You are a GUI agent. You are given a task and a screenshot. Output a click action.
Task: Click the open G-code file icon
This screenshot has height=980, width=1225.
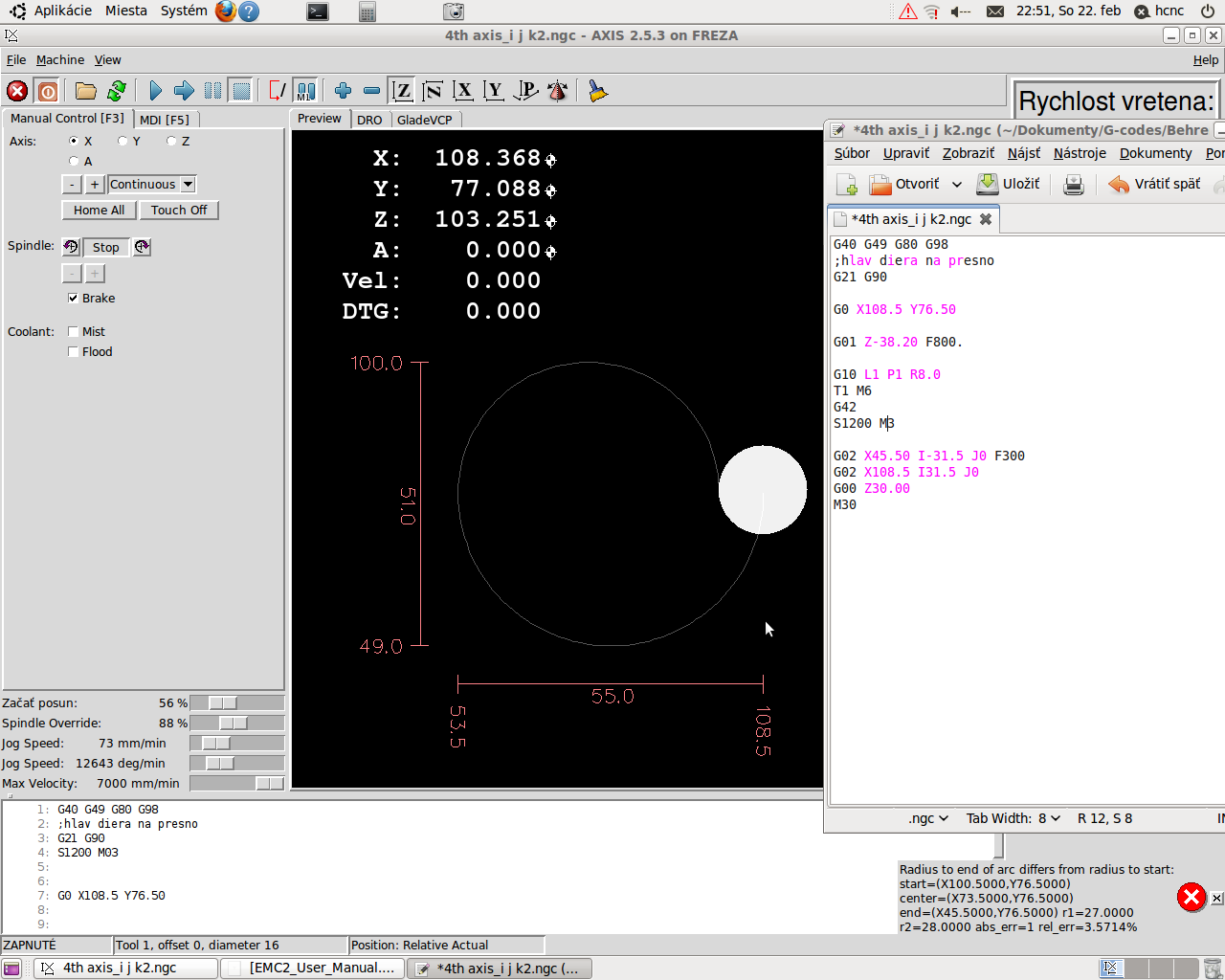coord(86,91)
